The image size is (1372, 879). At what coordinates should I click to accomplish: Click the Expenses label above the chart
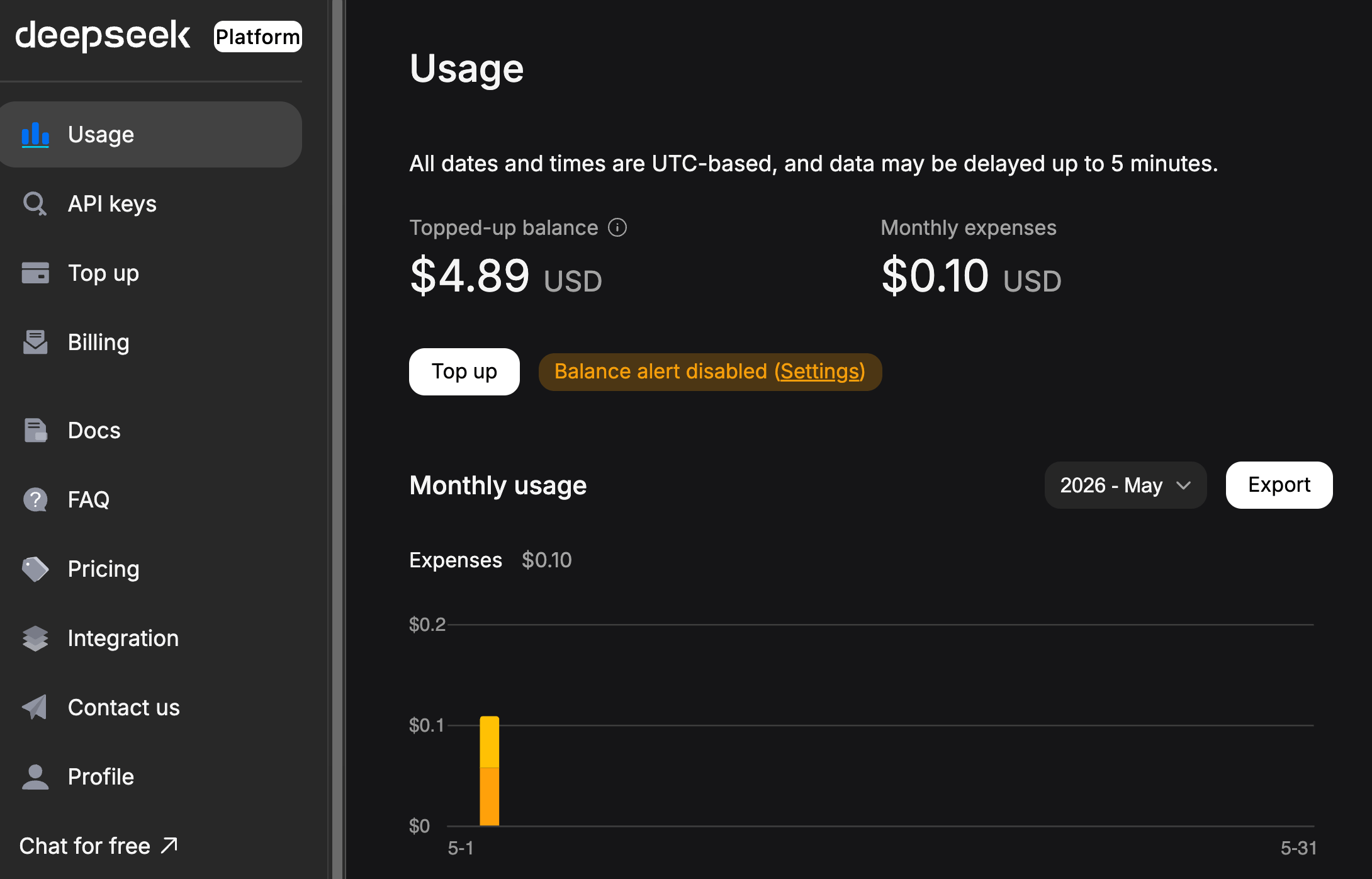point(456,560)
